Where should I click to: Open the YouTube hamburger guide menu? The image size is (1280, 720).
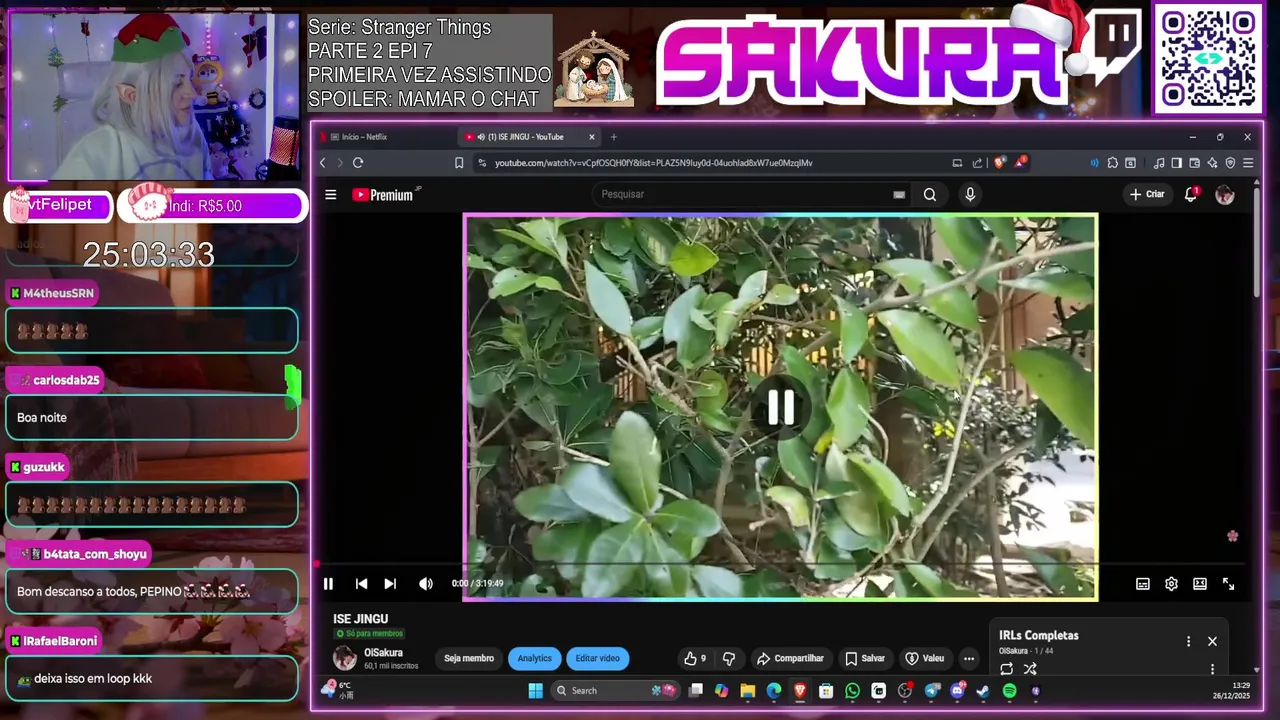pos(331,195)
